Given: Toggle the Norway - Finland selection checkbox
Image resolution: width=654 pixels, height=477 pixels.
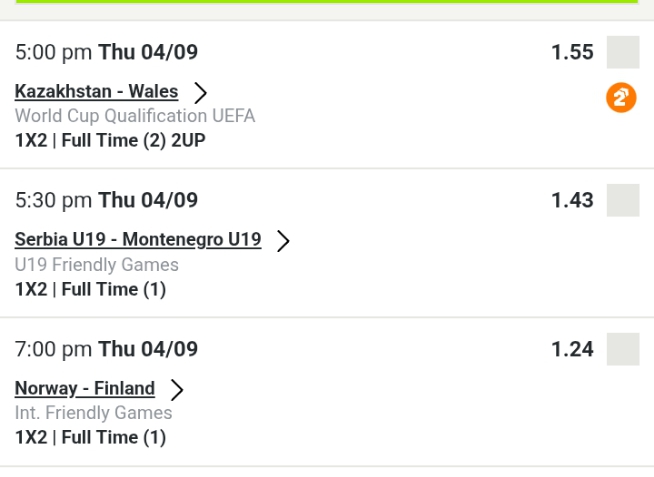Looking at the screenshot, I should [x=622, y=349].
